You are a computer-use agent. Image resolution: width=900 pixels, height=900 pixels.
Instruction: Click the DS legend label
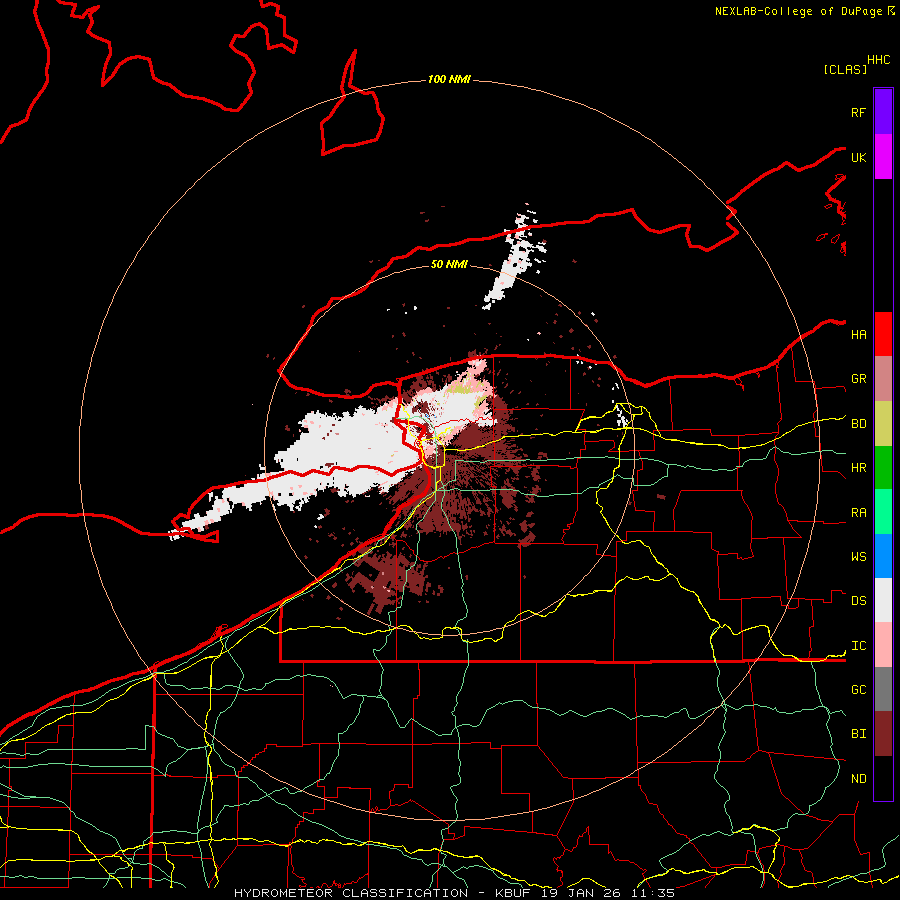tap(858, 601)
